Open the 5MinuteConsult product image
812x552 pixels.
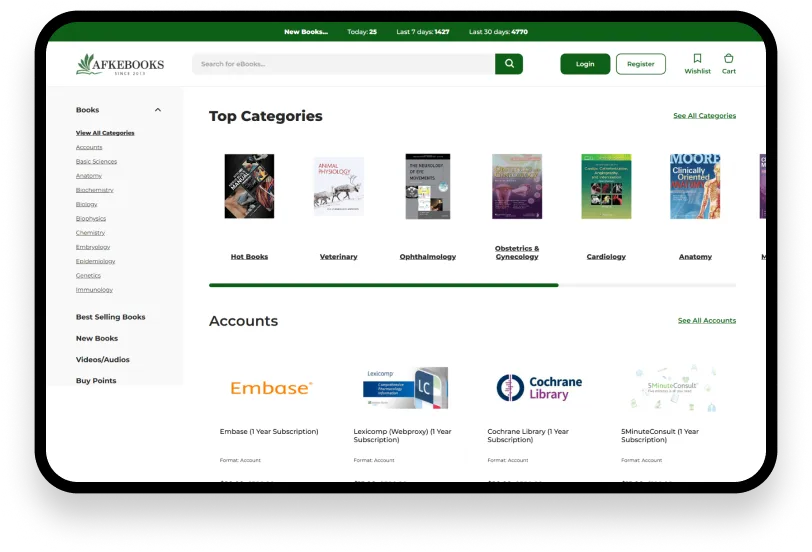click(673, 388)
